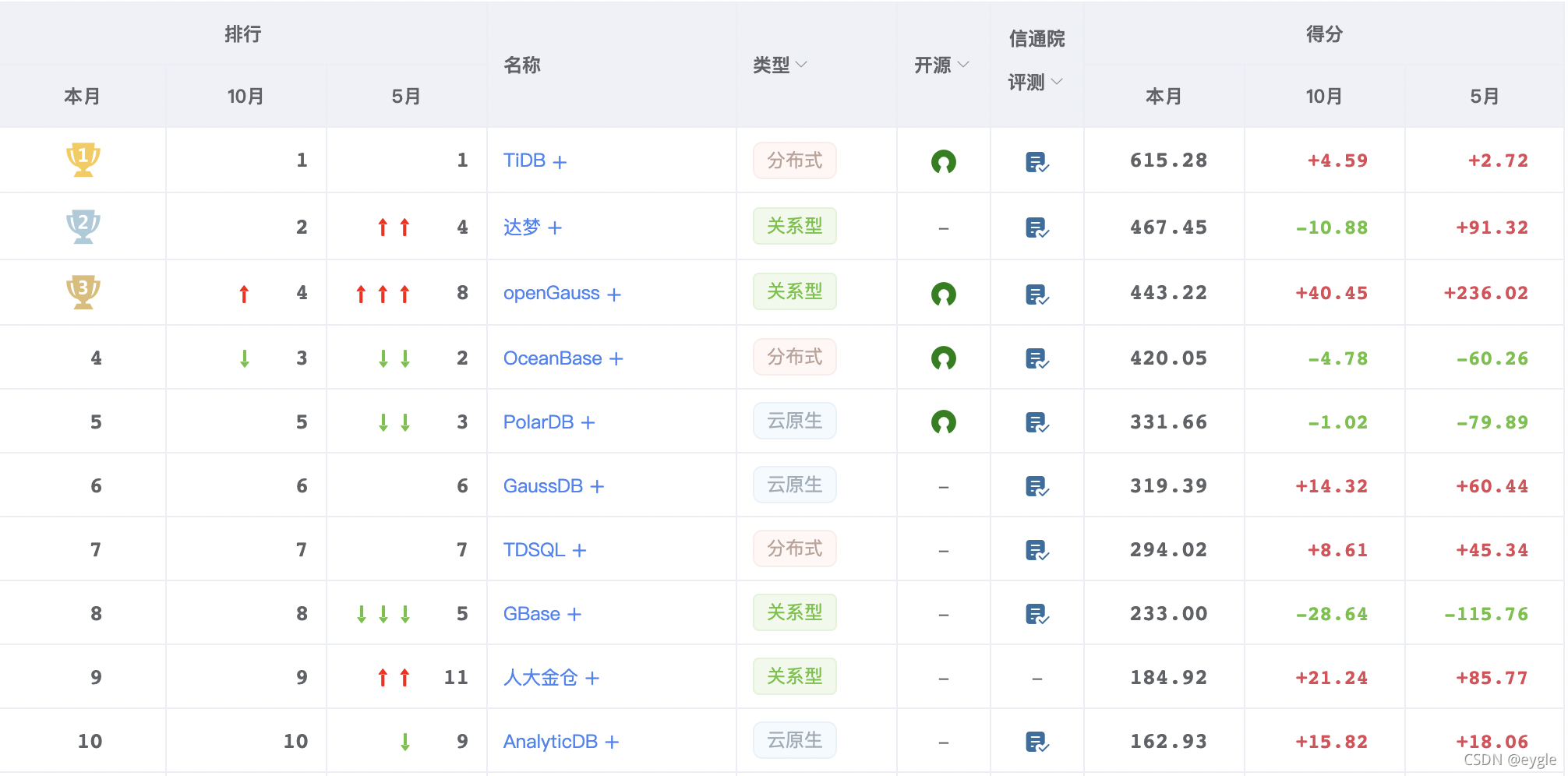Click the evaluation certificate icon for GaussDB
1568x776 pixels.
tap(1037, 487)
